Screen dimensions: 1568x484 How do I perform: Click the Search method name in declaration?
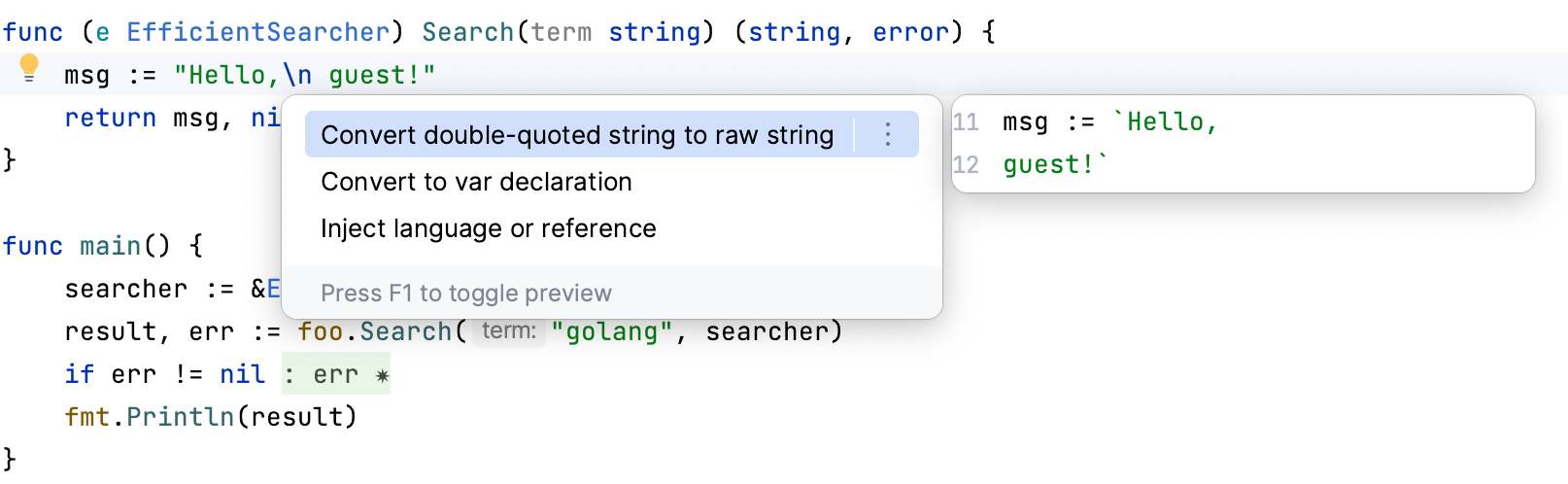(467, 32)
